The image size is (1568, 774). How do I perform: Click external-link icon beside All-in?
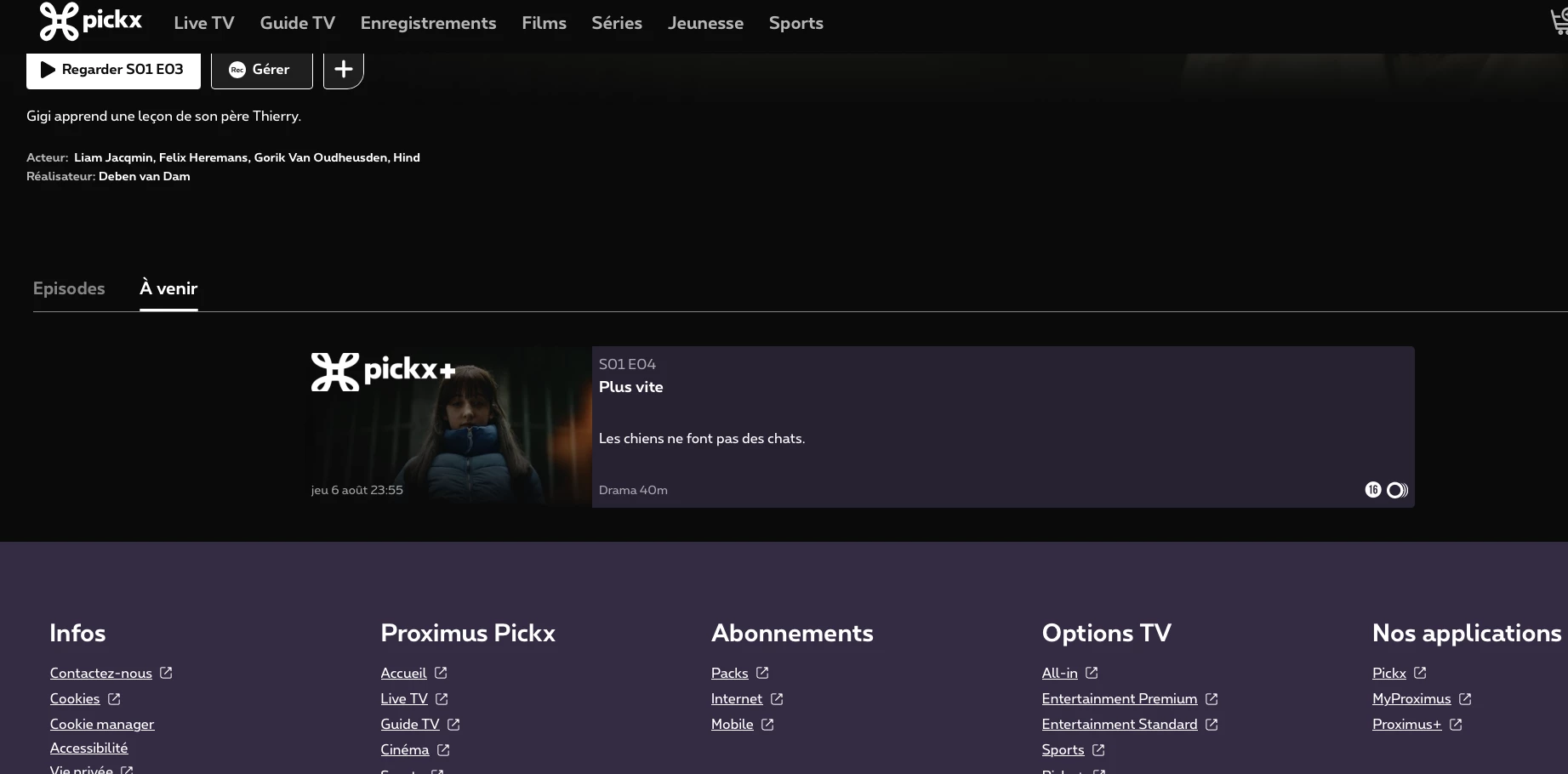point(1092,673)
